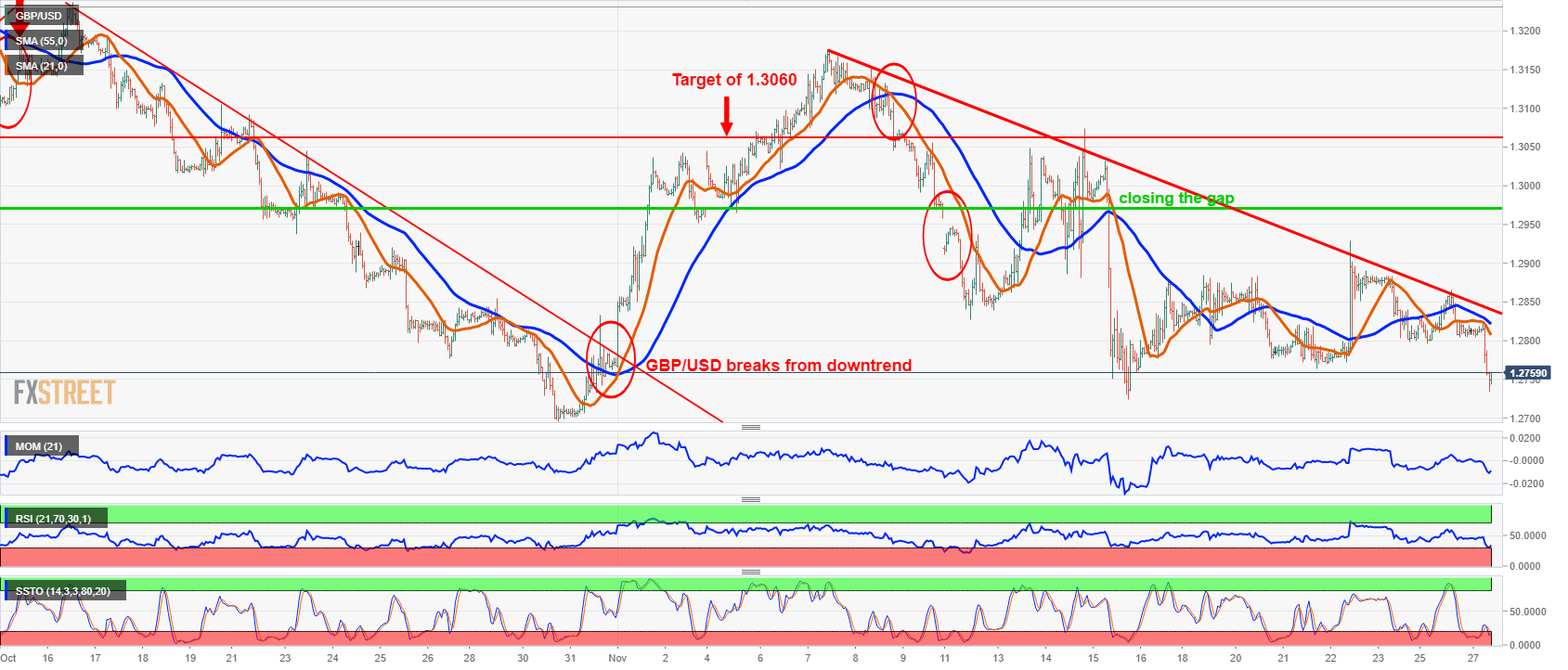
Task: Click divider handle above the MOM pane
Action: coord(751,428)
